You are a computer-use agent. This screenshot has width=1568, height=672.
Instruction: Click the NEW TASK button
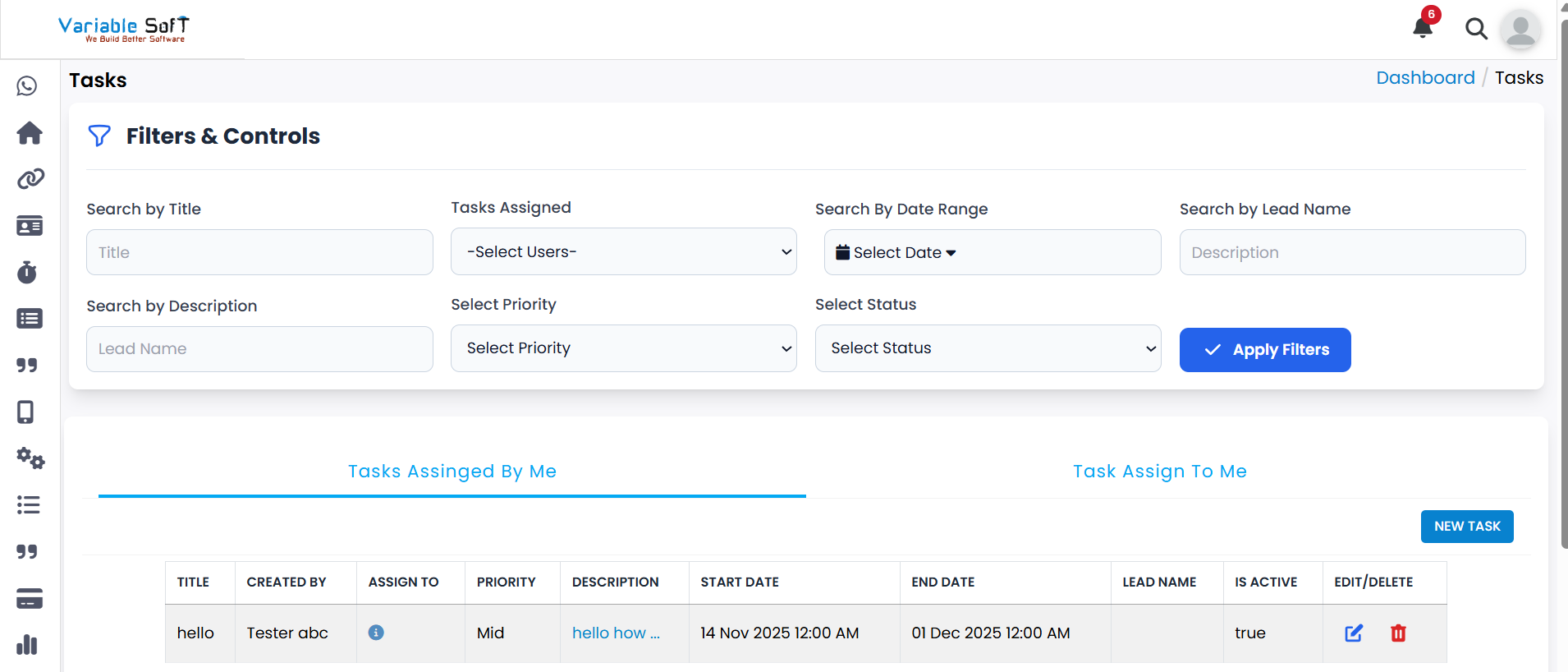click(x=1466, y=527)
